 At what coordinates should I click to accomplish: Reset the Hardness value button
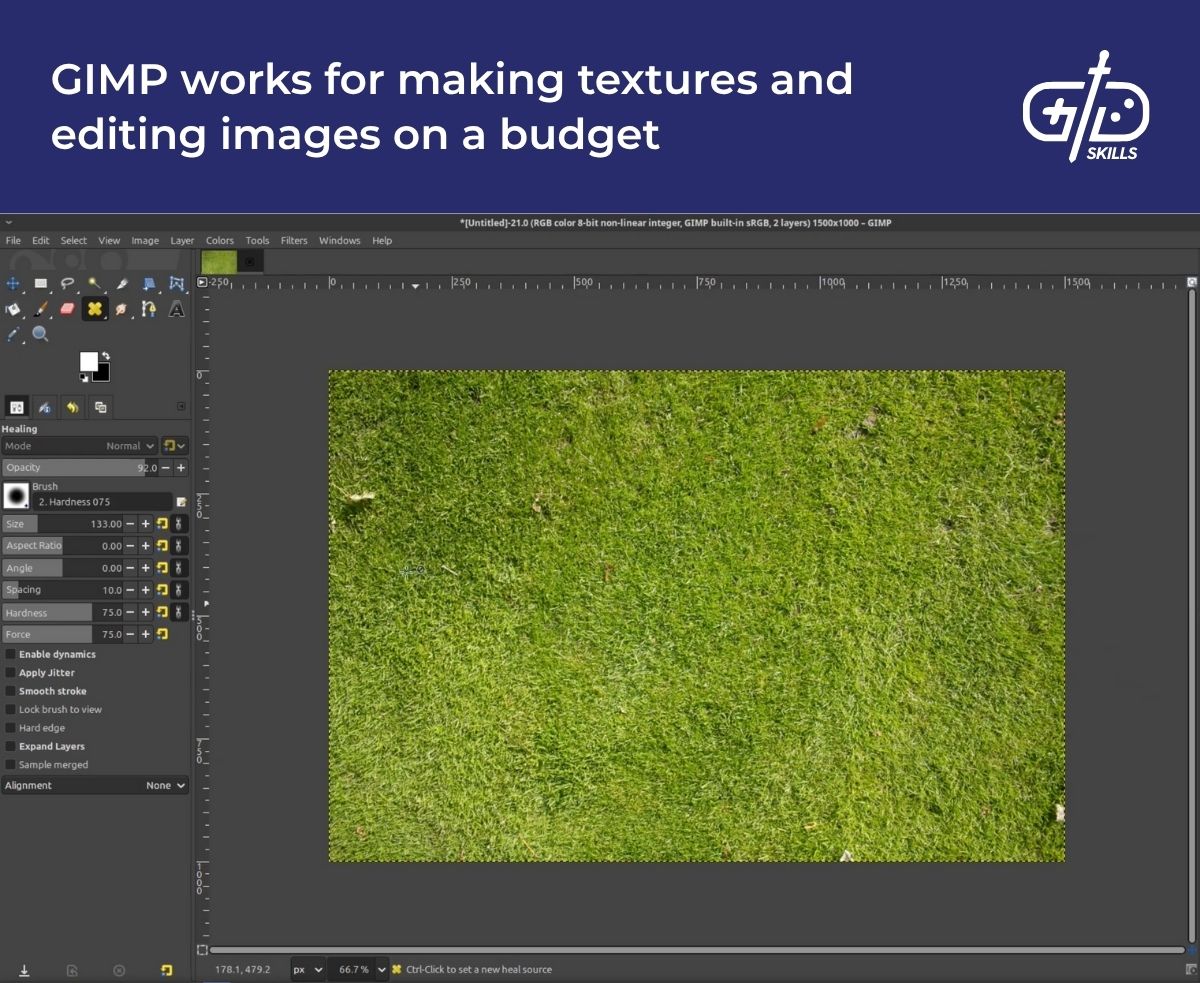point(162,611)
